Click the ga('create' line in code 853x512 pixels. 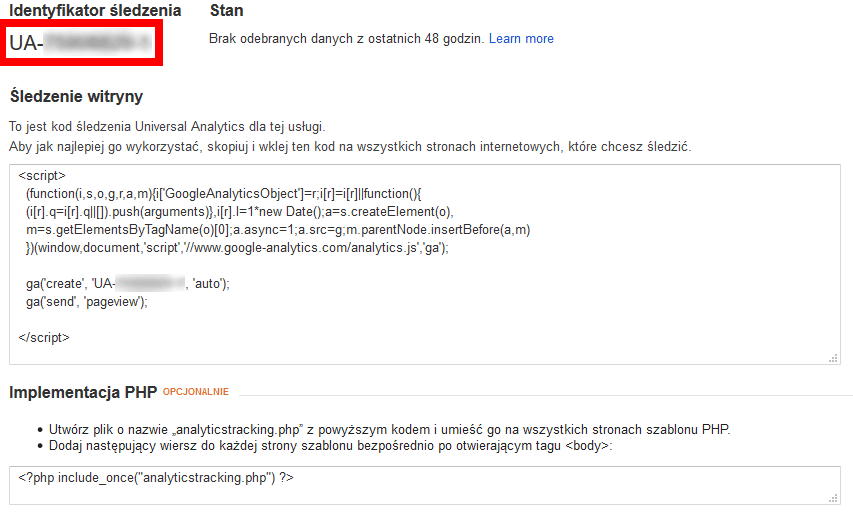point(128,283)
